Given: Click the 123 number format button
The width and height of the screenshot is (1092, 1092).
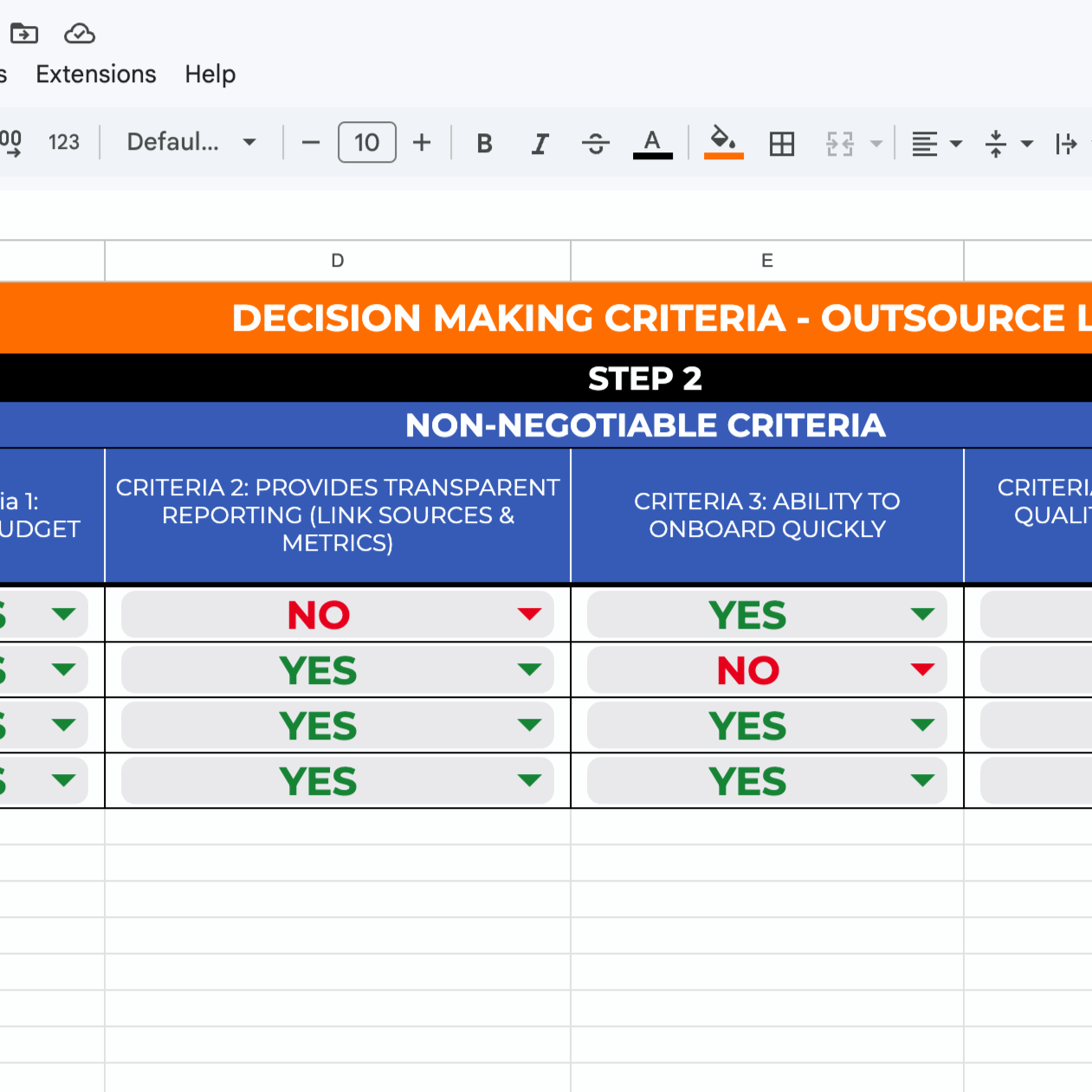Looking at the screenshot, I should (64, 142).
